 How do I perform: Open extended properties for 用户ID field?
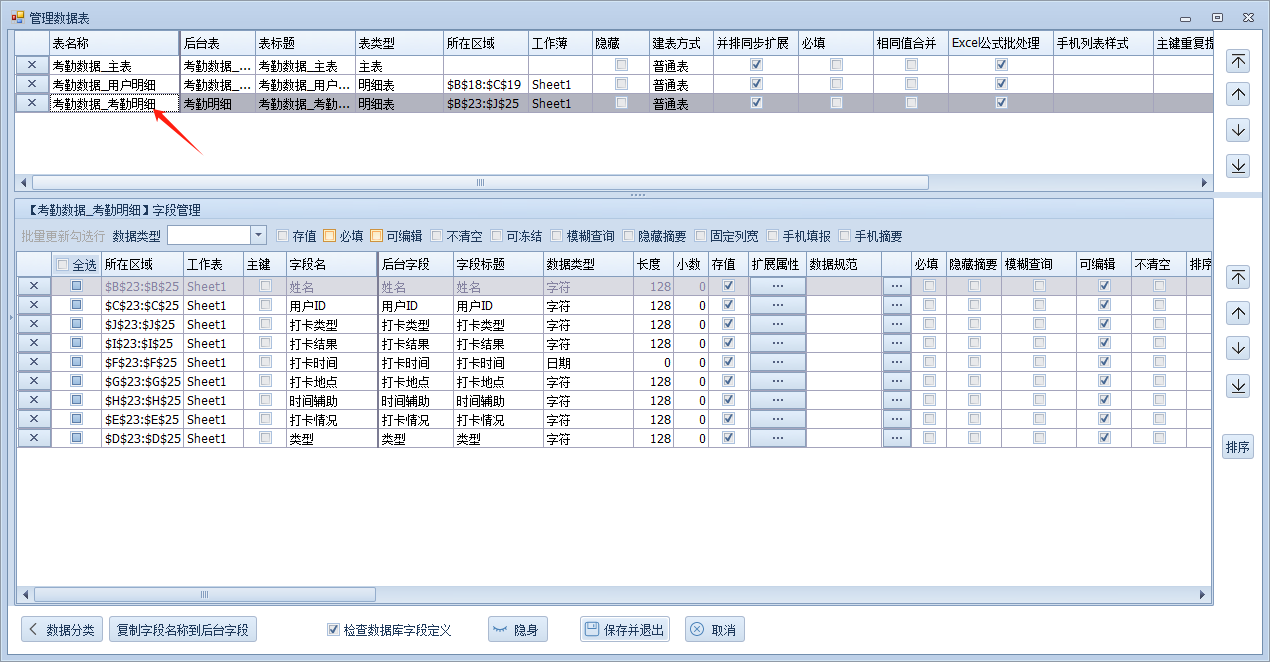(x=777, y=305)
